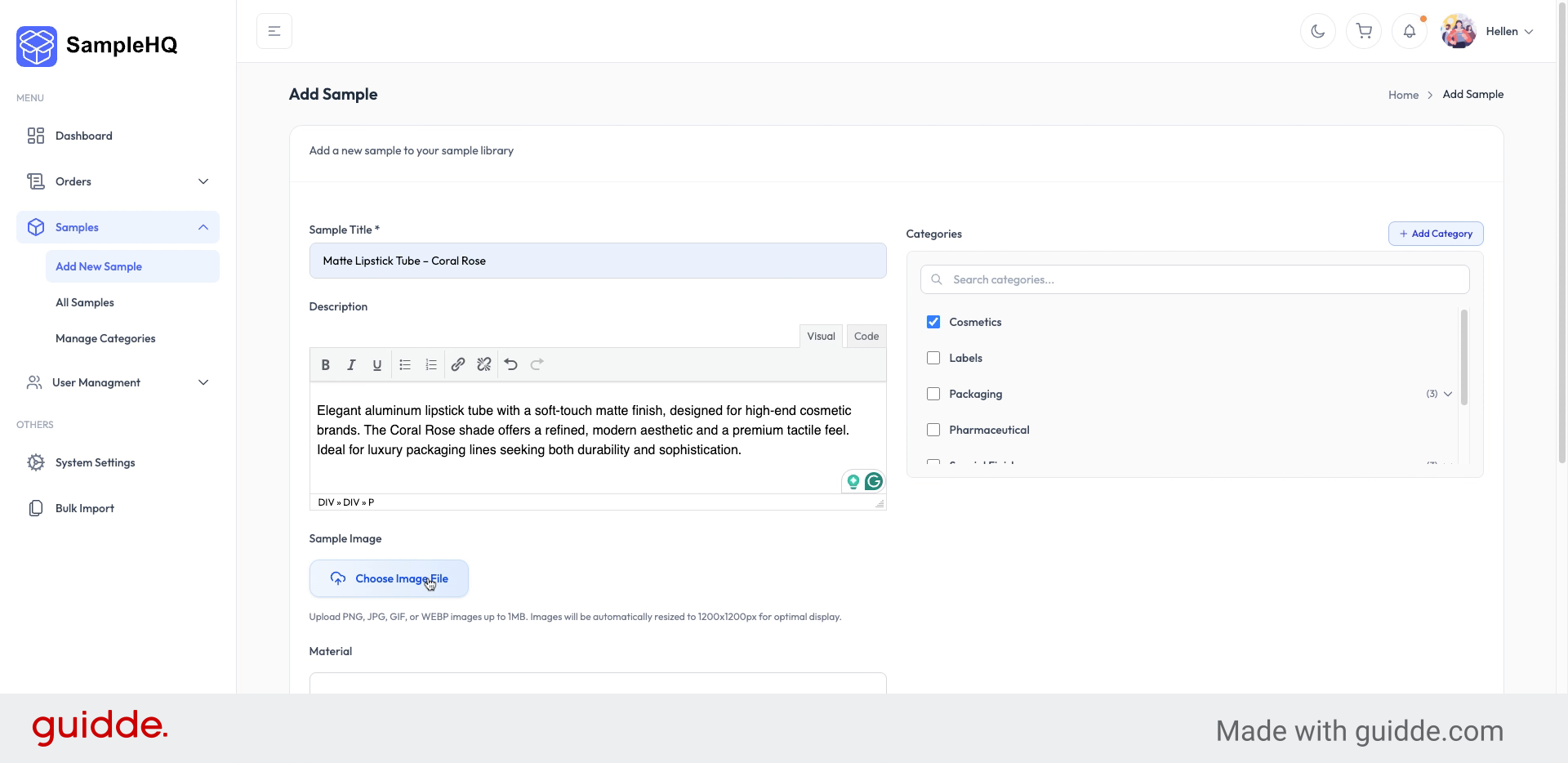Screen dimensions: 1568x763
Task: Open the shopping cart icon
Action: (1363, 31)
